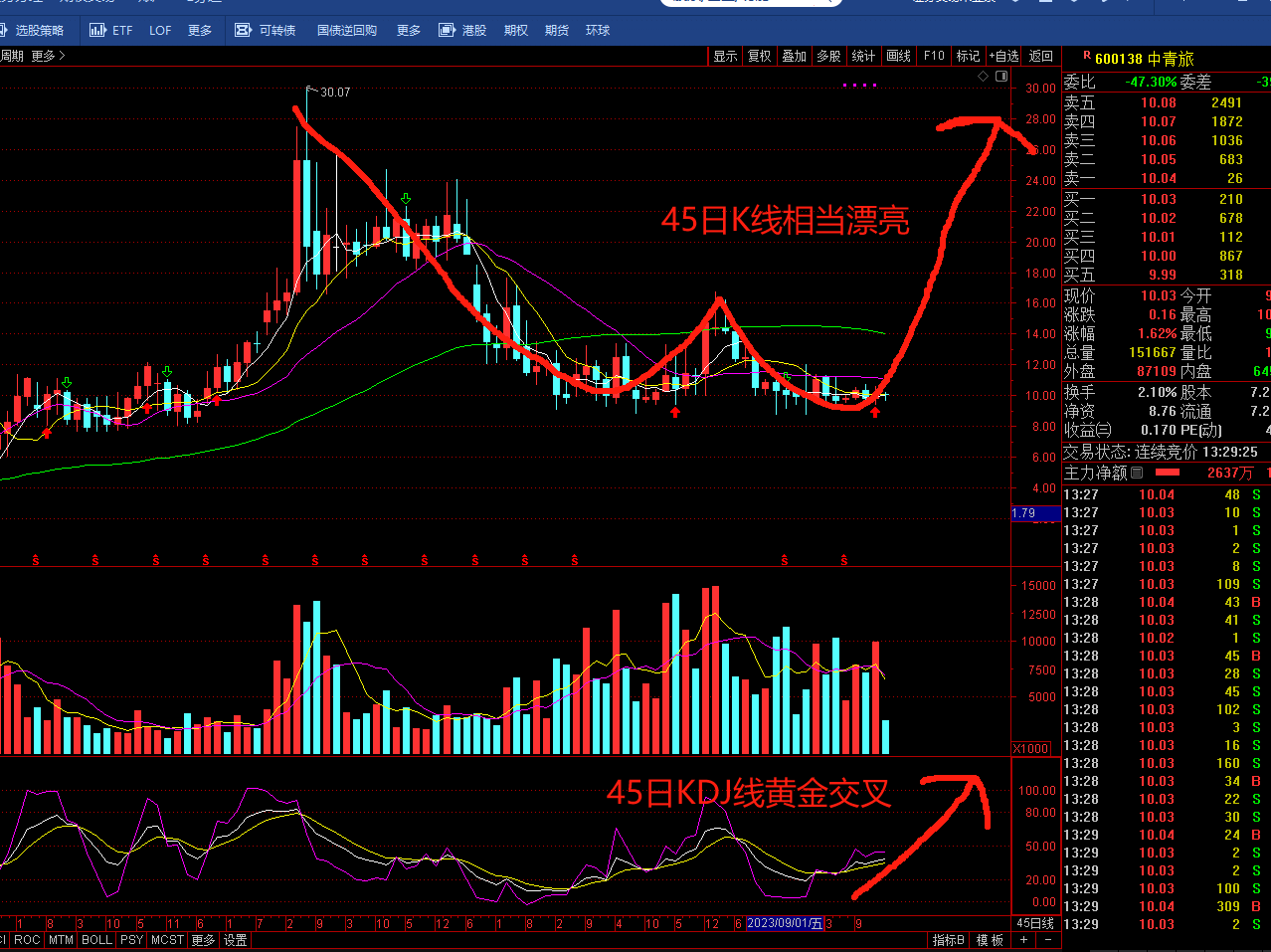The width and height of the screenshot is (1271, 952).
Task: Open the 可转债 convertible bonds section
Action: pos(266,31)
